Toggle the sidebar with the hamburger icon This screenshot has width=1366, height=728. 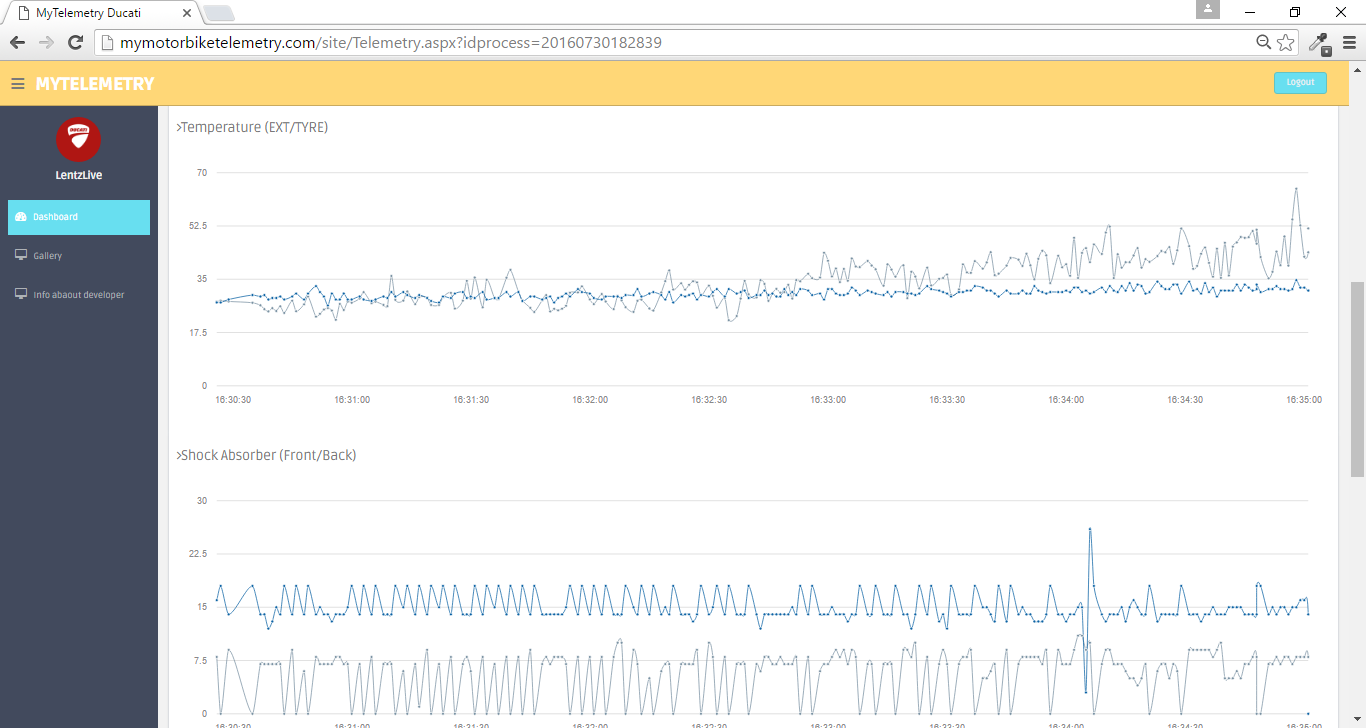(x=17, y=84)
